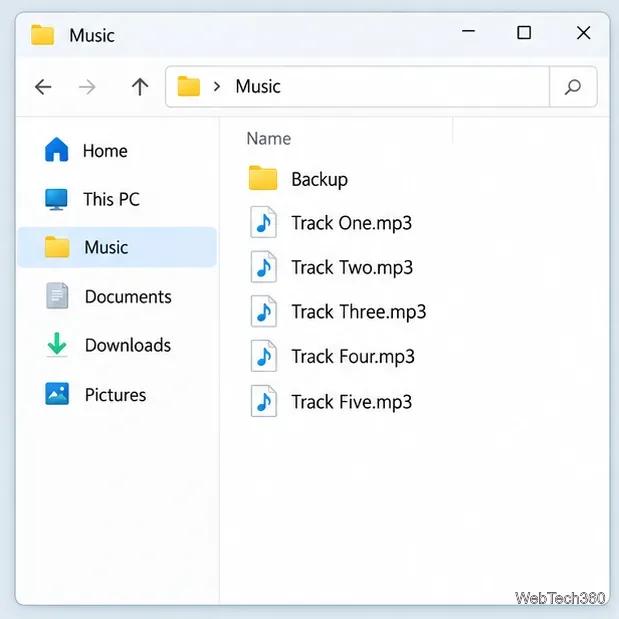Viewport: 619px width, 619px height.
Task: Click the Music folder icon in sidebar
Action: pos(57,247)
